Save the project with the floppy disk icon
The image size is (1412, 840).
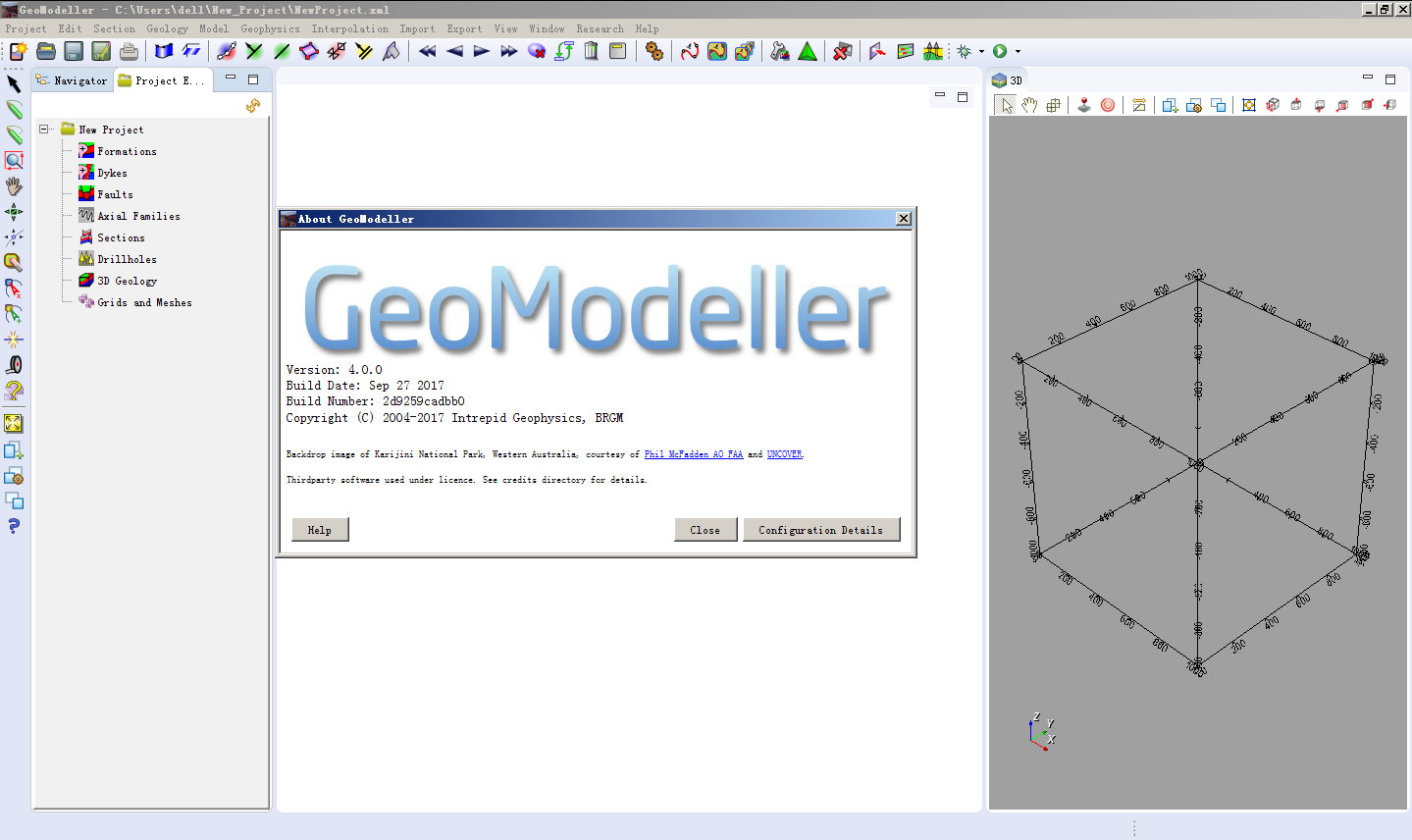pos(74,51)
